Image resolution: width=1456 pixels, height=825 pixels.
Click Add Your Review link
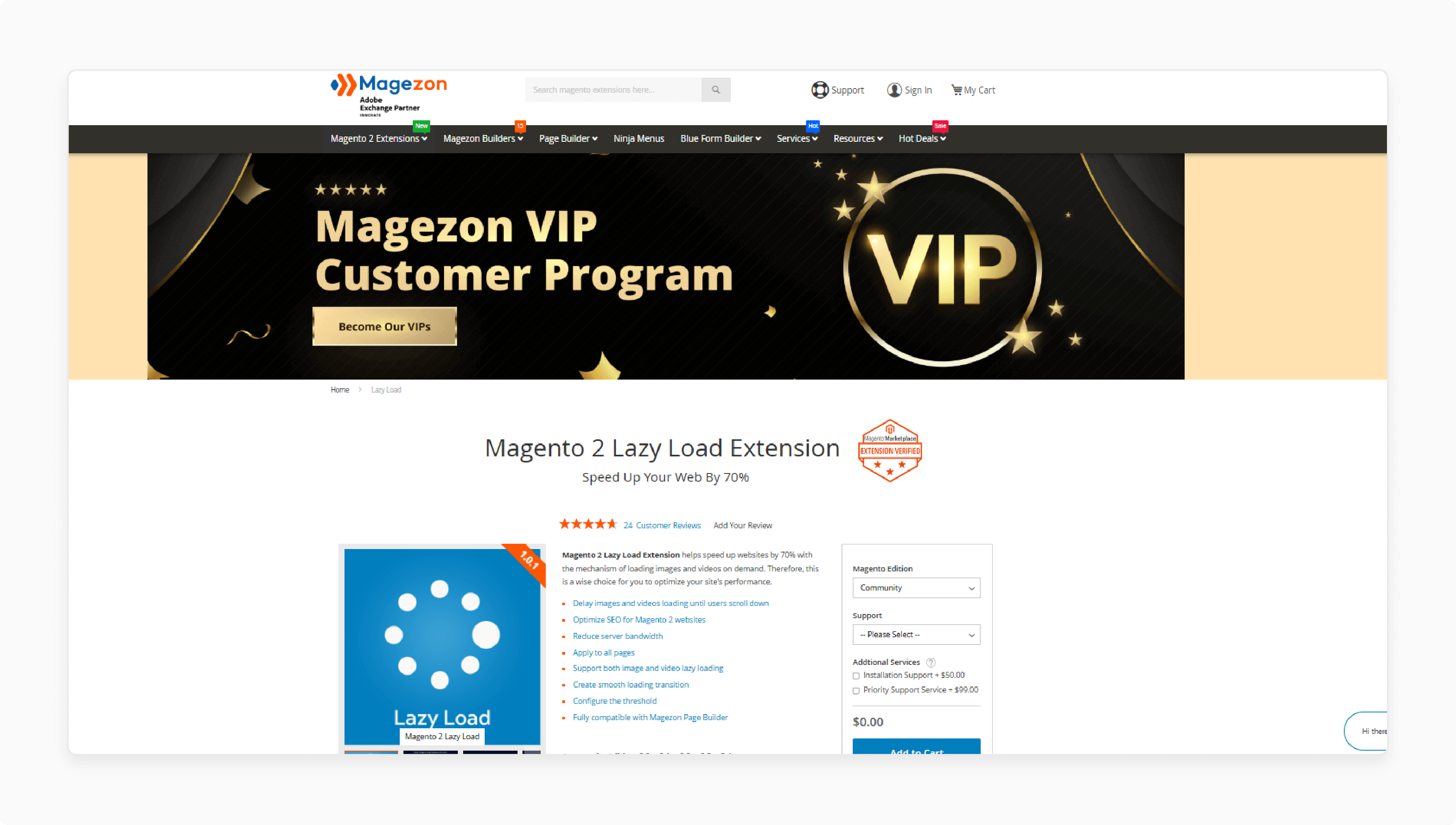744,524
